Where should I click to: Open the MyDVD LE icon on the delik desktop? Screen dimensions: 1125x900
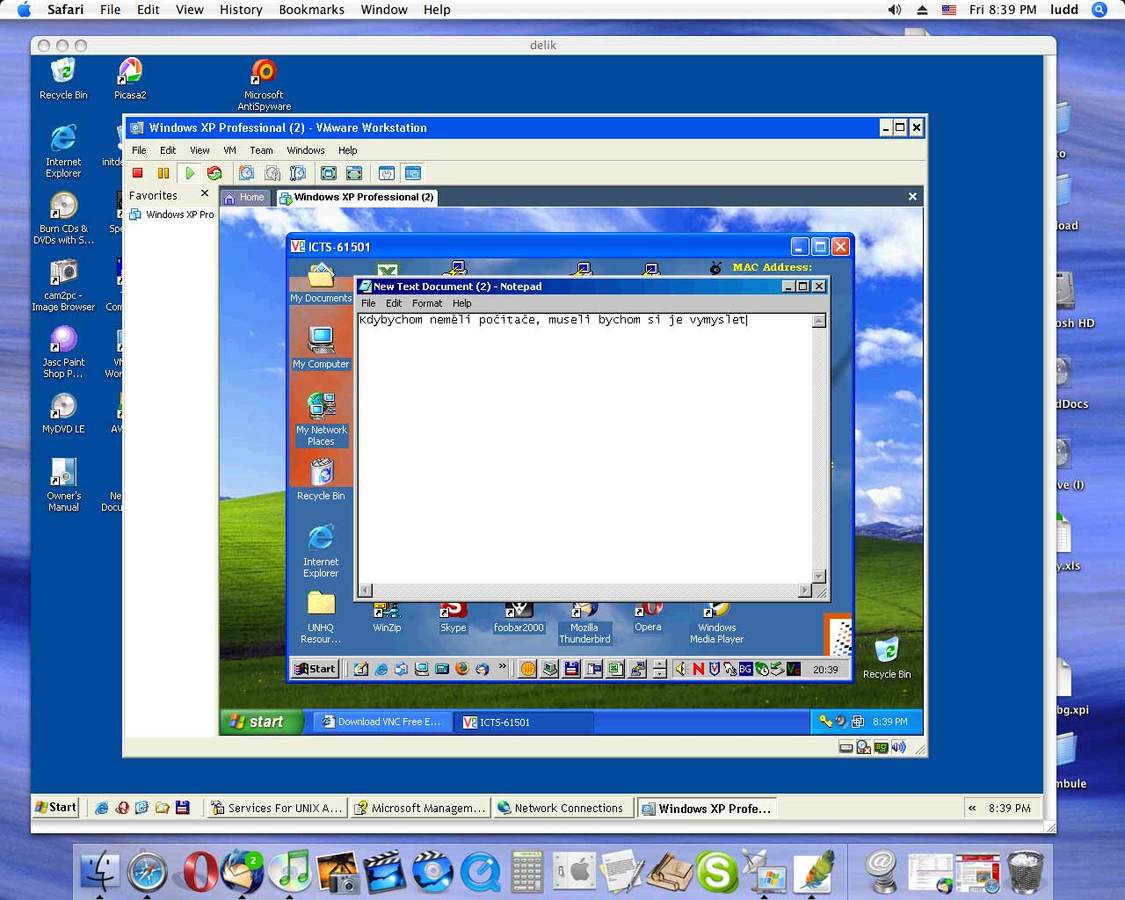pos(63,414)
